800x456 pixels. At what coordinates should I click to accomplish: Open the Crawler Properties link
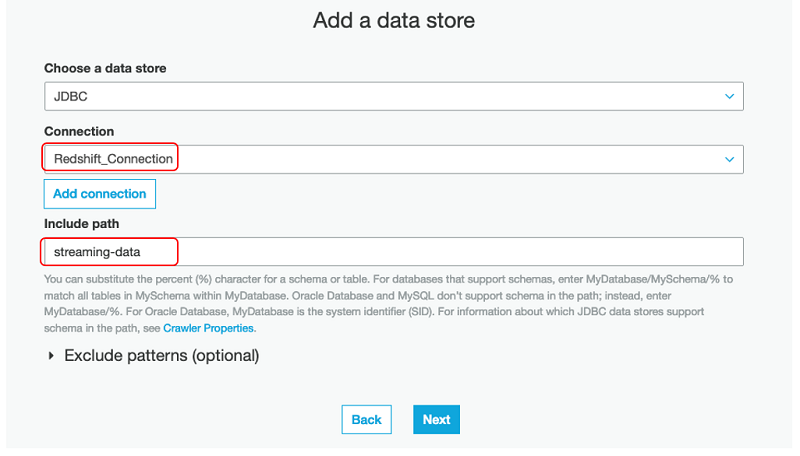209,327
